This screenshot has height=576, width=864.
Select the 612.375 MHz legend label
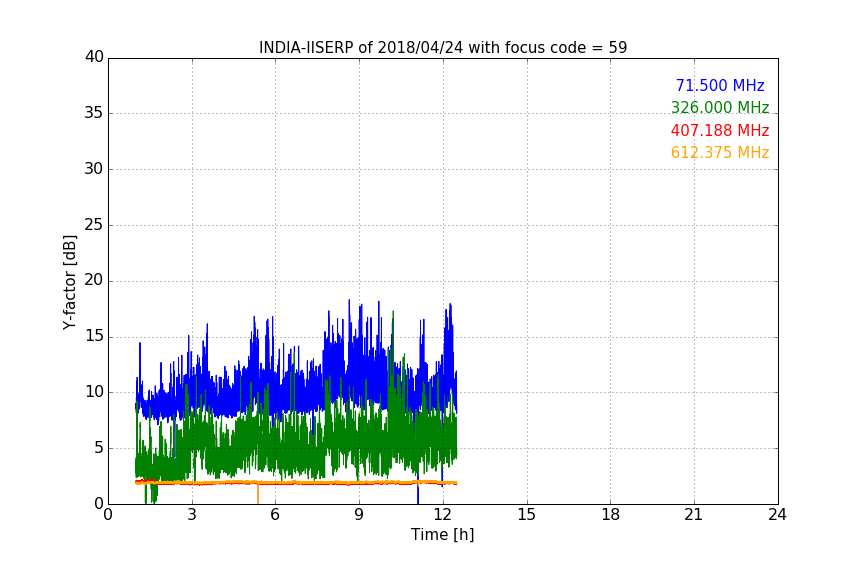[720, 153]
